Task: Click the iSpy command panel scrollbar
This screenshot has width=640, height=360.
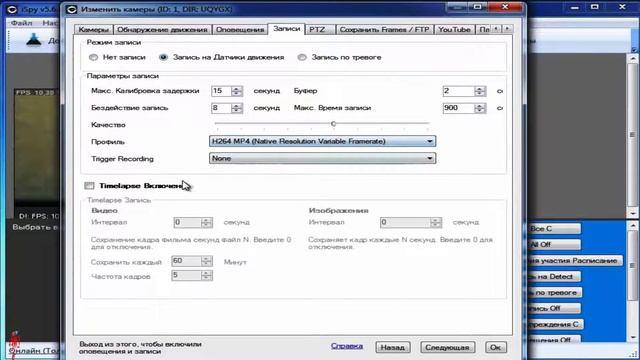Action: (633, 282)
